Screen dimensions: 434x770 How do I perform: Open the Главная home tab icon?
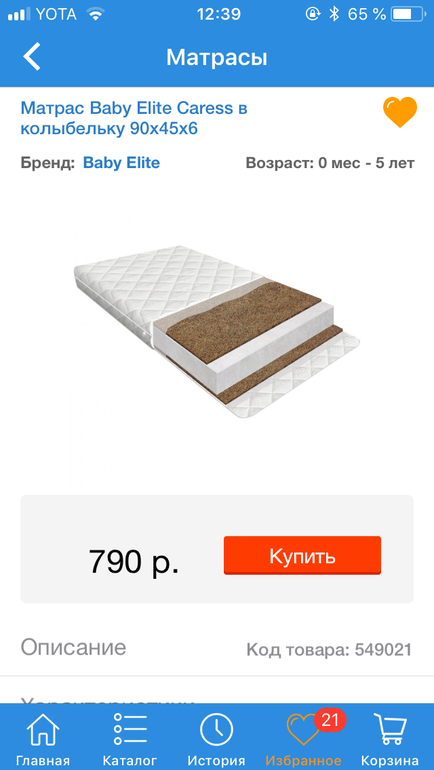pyautogui.click(x=43, y=730)
